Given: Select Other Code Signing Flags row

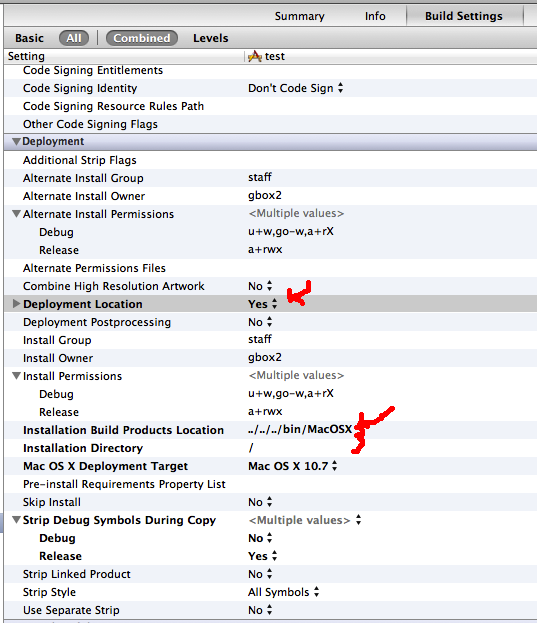Looking at the screenshot, I should (x=270, y=124).
